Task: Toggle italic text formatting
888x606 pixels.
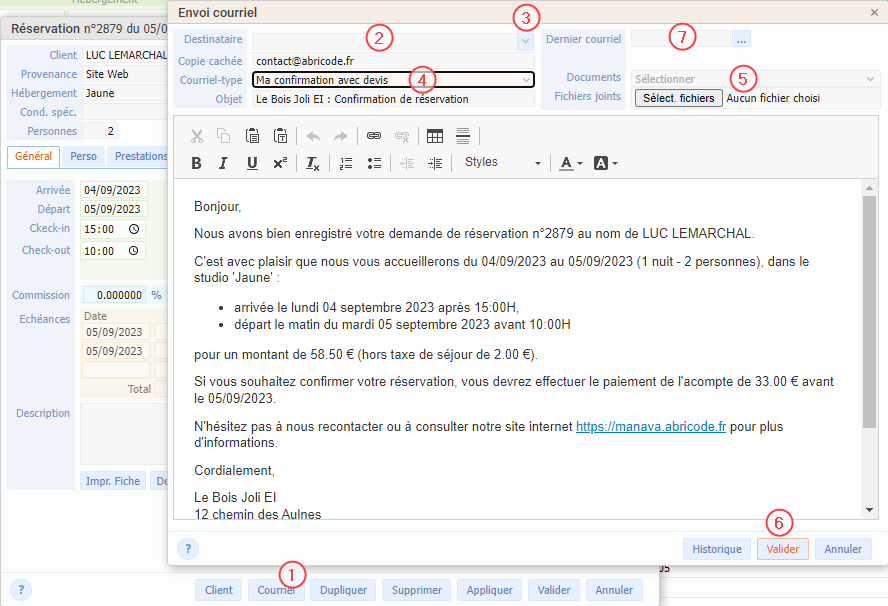Action: pyautogui.click(x=224, y=163)
